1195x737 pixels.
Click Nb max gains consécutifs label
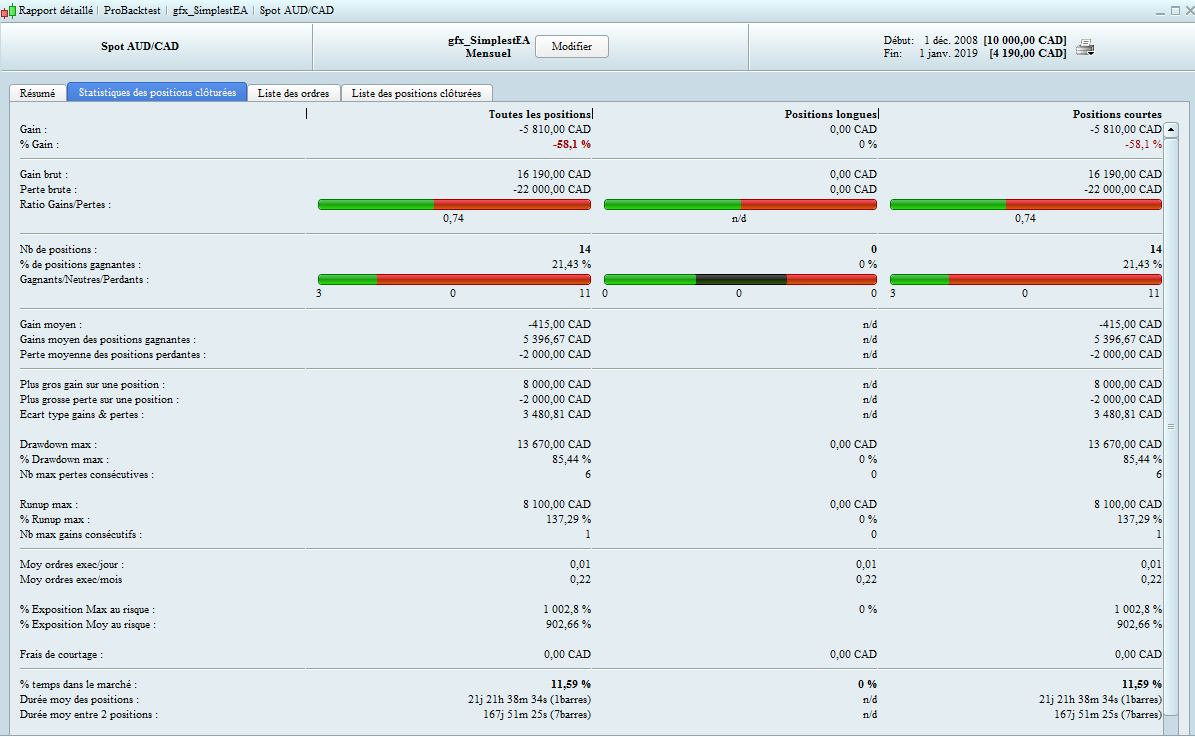(x=81, y=534)
